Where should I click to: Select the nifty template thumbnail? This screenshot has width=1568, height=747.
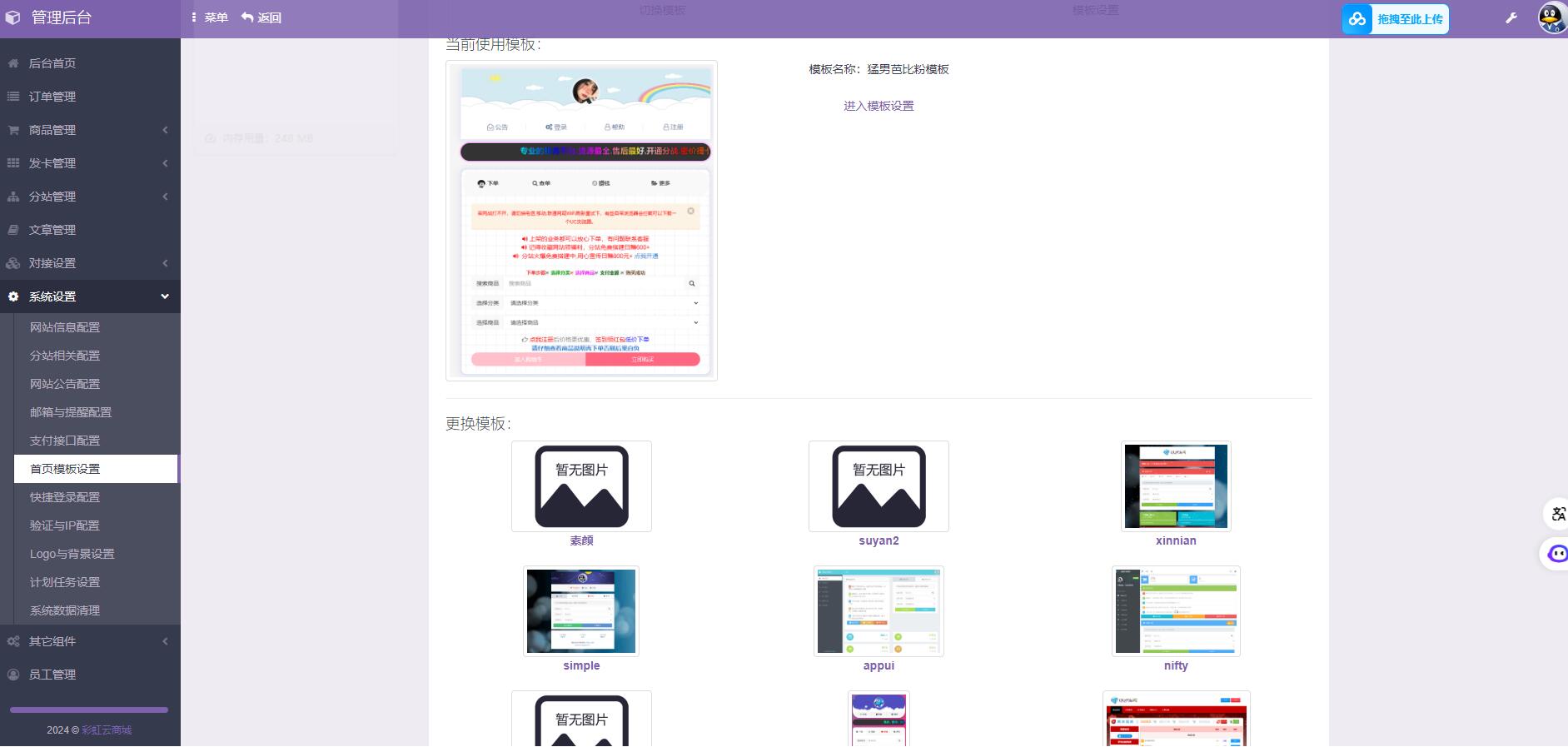(x=1176, y=611)
